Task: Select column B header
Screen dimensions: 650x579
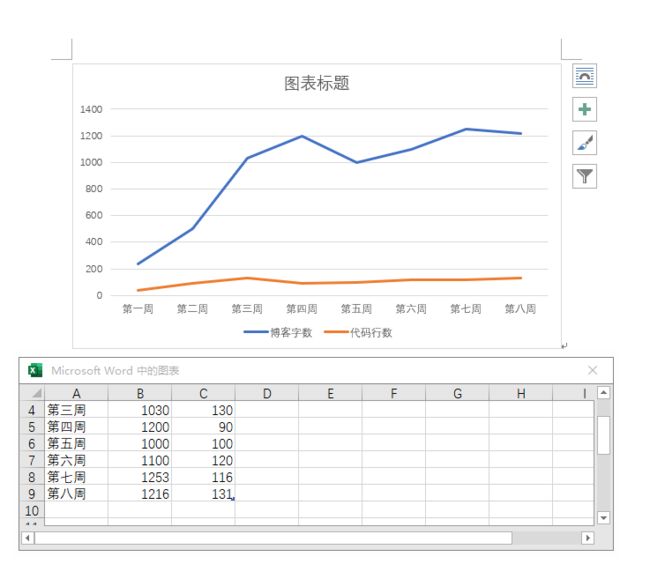Action: (x=140, y=393)
